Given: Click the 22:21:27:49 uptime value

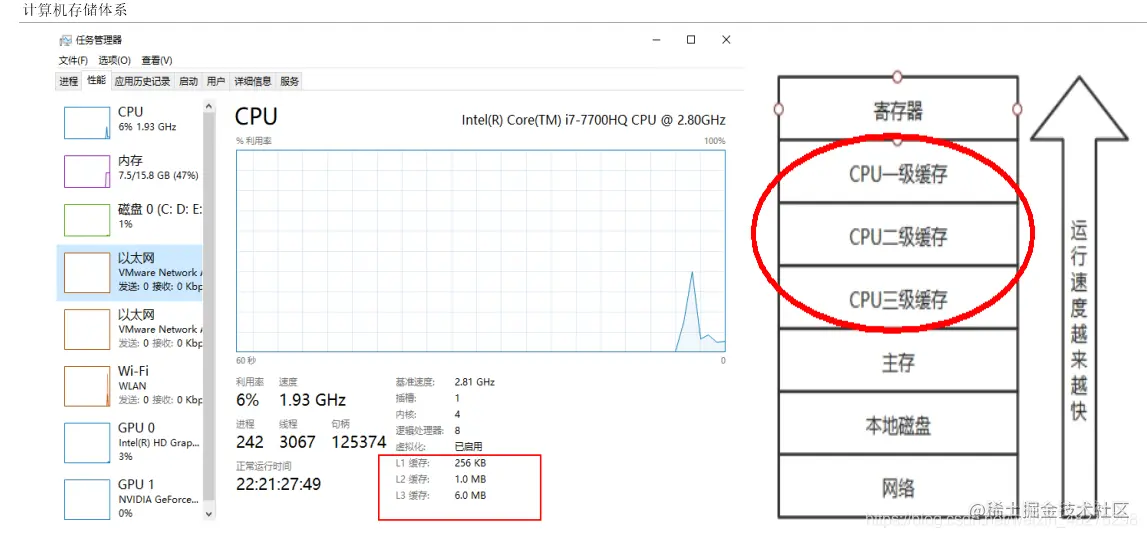Looking at the screenshot, I should click(278, 484).
